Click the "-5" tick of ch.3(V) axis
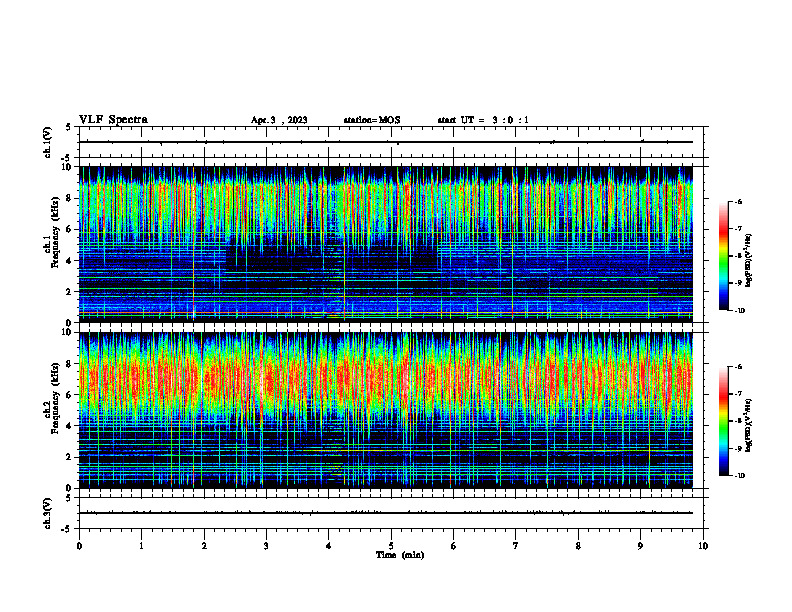This screenshot has width=792, height=612. [x=67, y=529]
